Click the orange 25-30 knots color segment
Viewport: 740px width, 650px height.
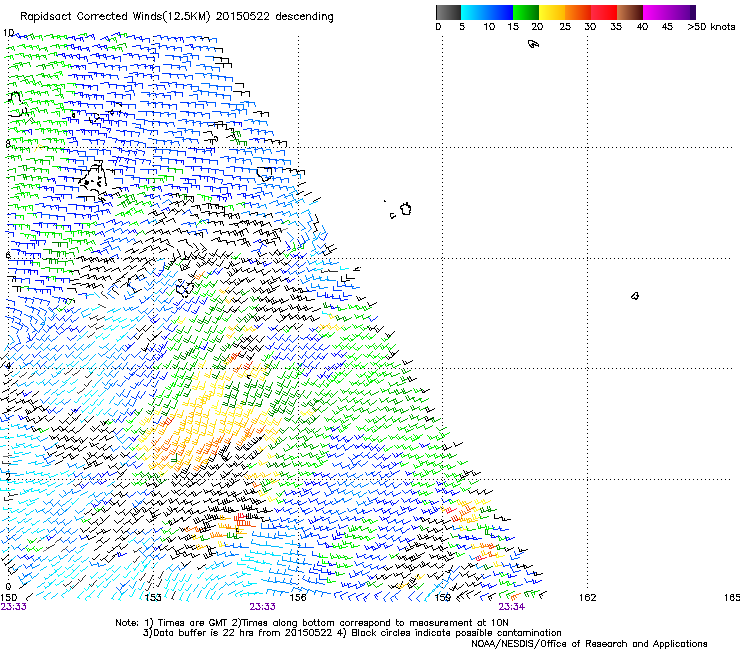[x=578, y=12]
